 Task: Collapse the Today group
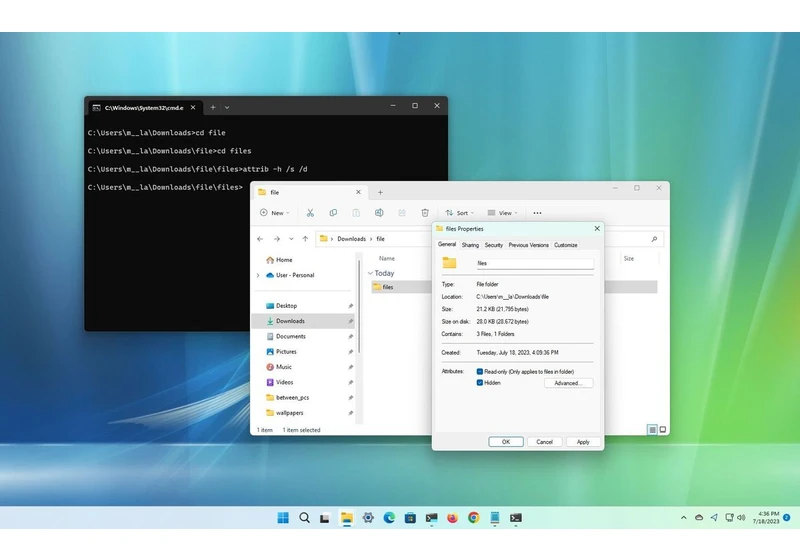[x=370, y=273]
